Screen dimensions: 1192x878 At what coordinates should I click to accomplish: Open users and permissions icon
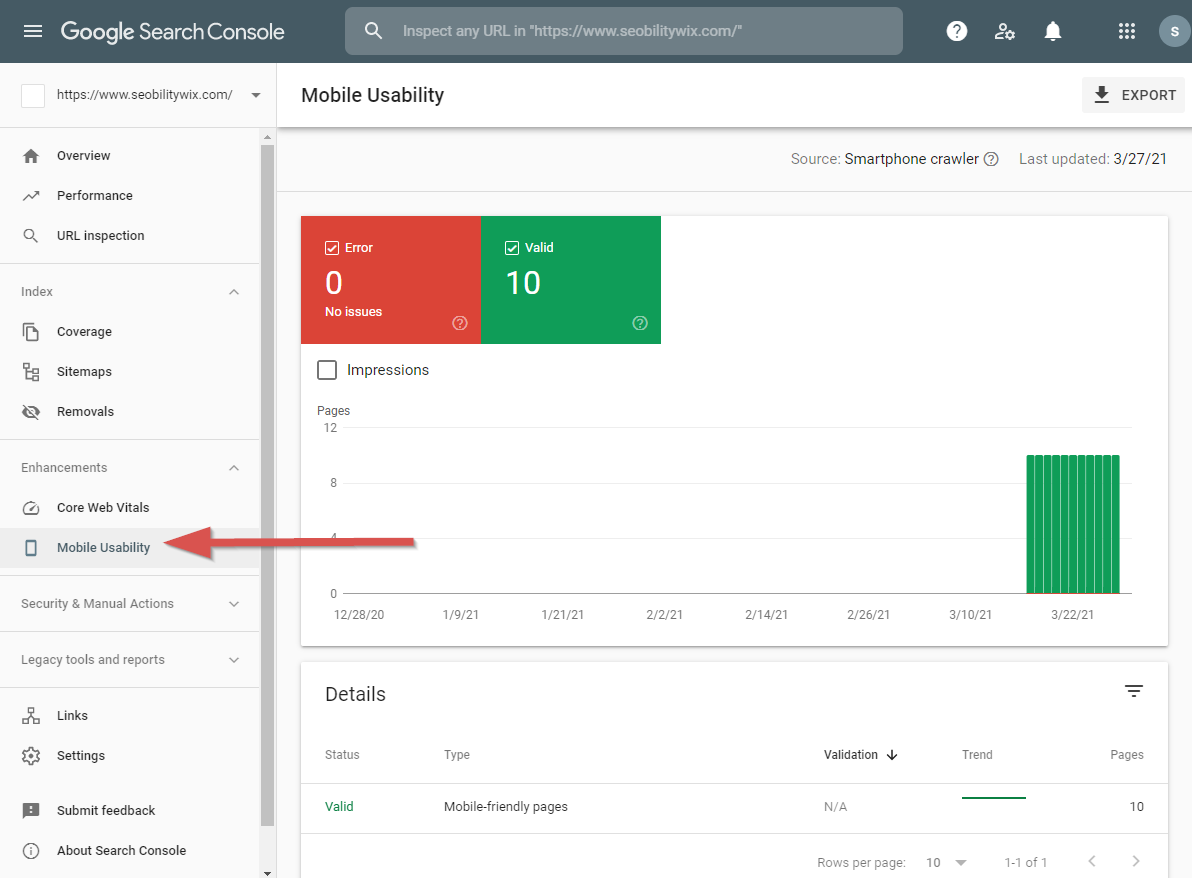pyautogui.click(x=1004, y=31)
